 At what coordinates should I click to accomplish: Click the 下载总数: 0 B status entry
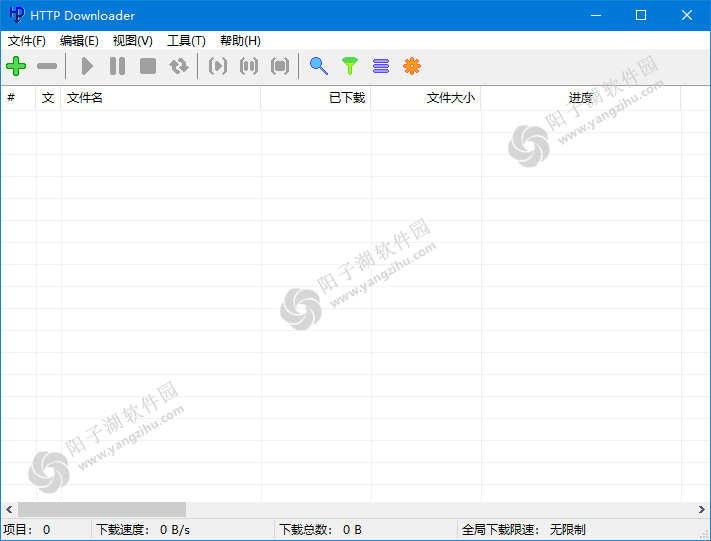point(366,530)
